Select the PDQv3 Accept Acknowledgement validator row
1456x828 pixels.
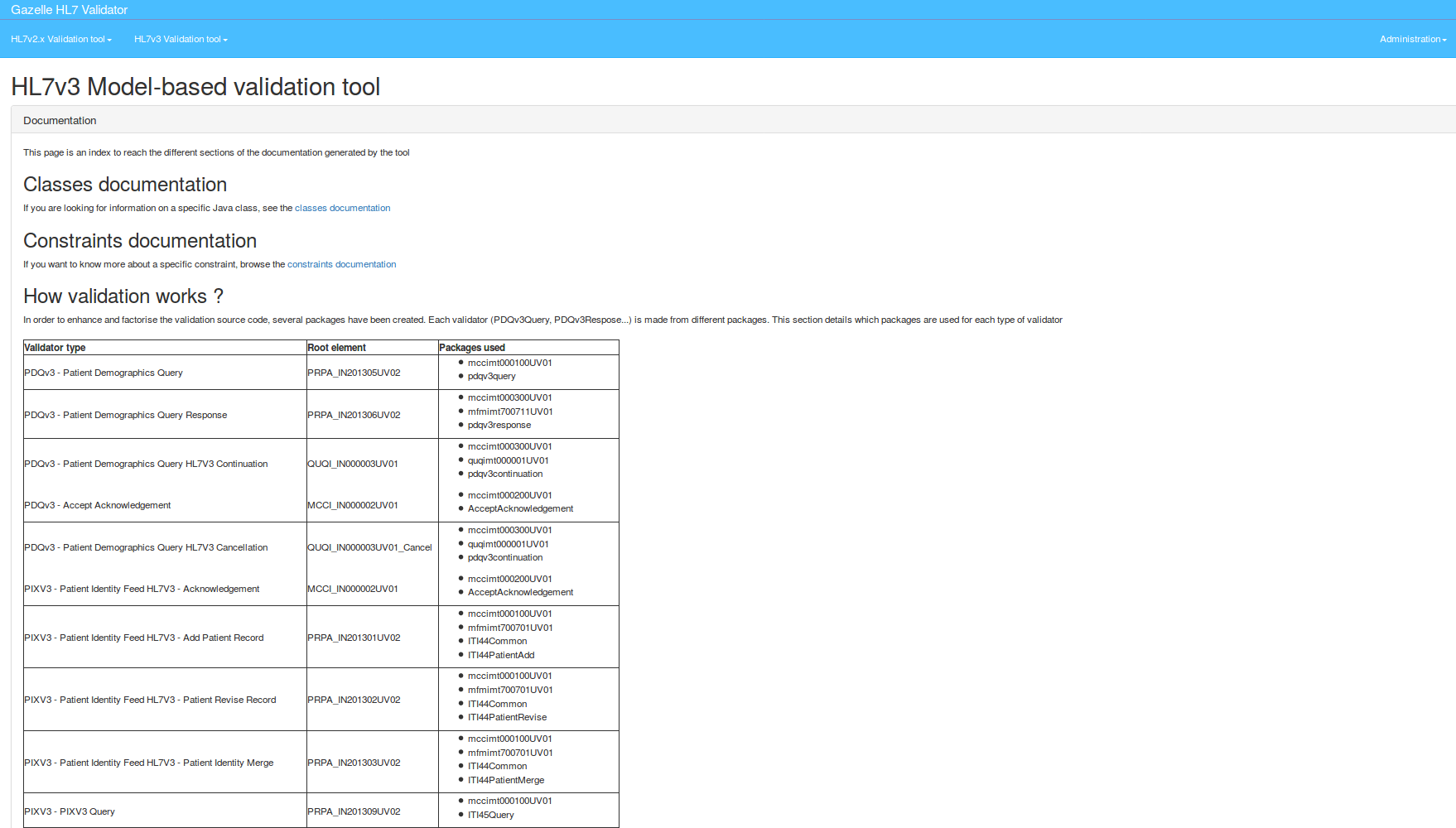pyautogui.click(x=97, y=505)
